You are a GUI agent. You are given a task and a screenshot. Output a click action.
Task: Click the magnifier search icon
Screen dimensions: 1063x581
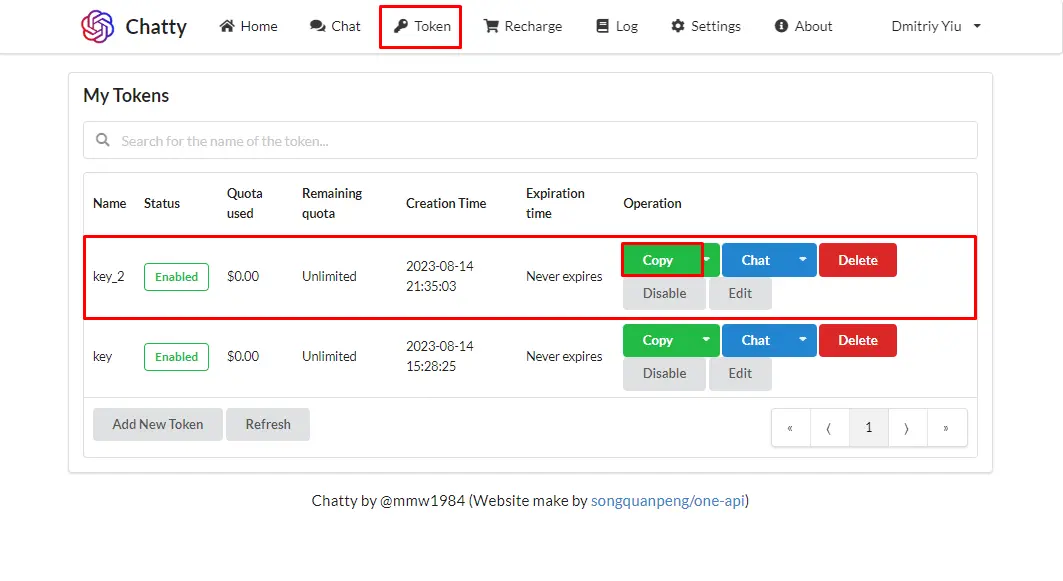coord(102,140)
